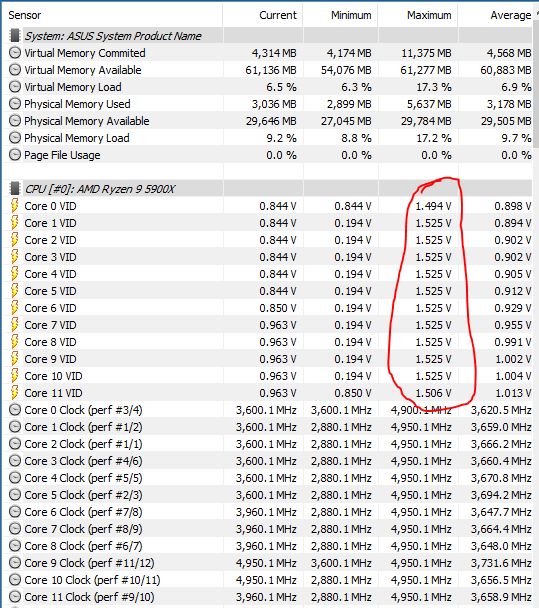539x608 pixels.
Task: Click the clock icon beside Virtual Memory Commited
Action: 15,53
